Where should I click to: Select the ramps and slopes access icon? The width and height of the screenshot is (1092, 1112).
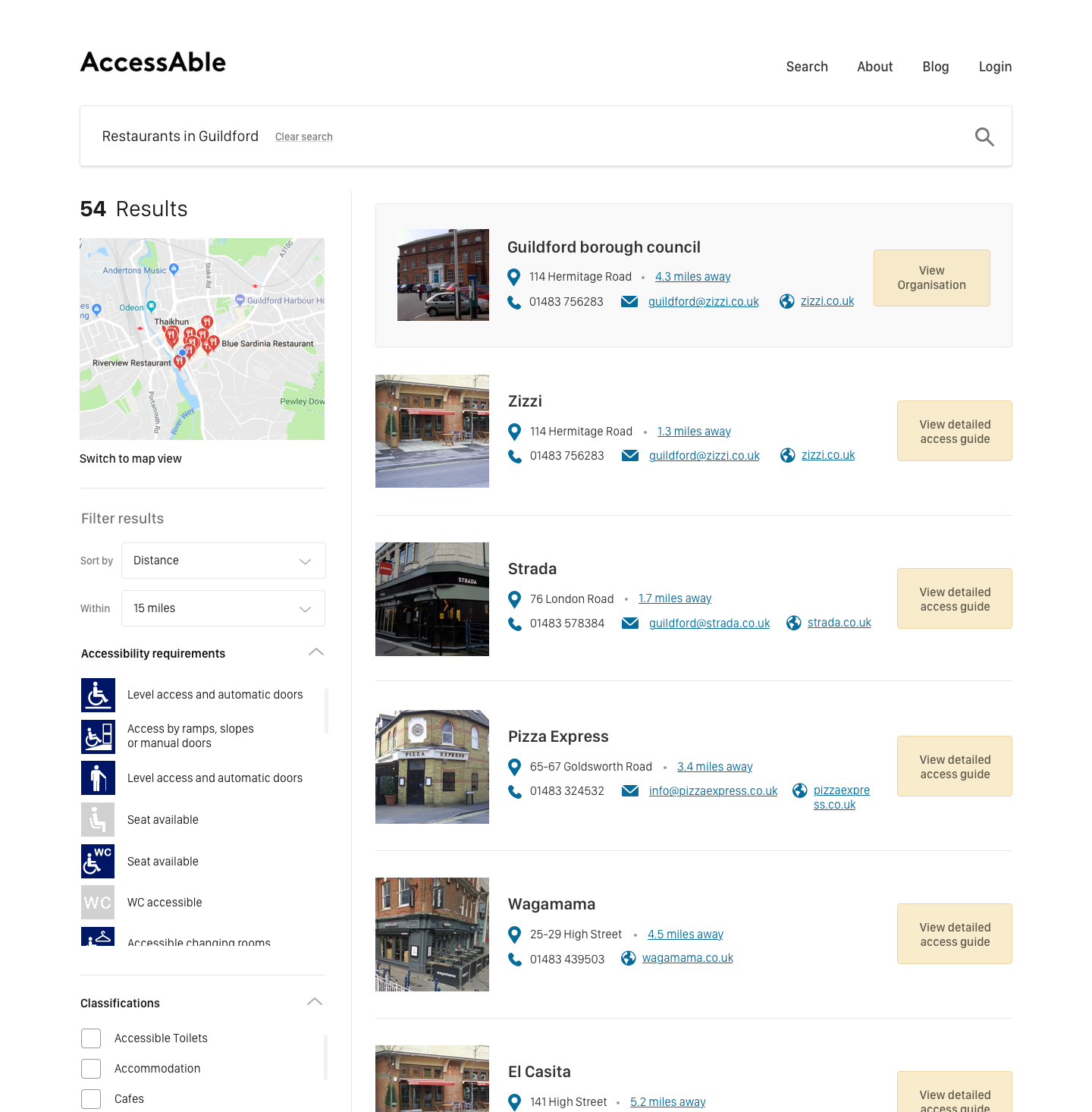click(98, 737)
